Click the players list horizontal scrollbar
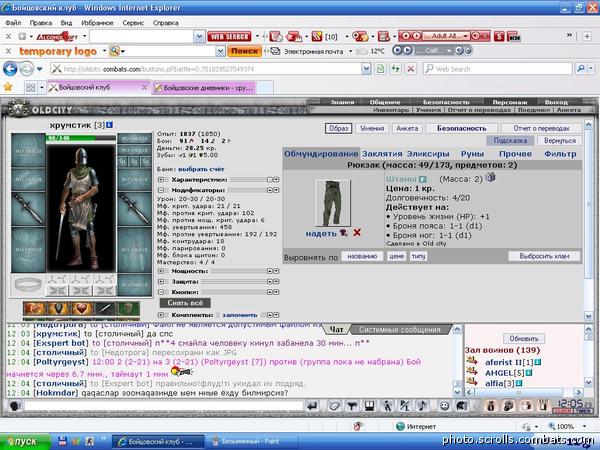The height and width of the screenshot is (450, 600). (524, 392)
